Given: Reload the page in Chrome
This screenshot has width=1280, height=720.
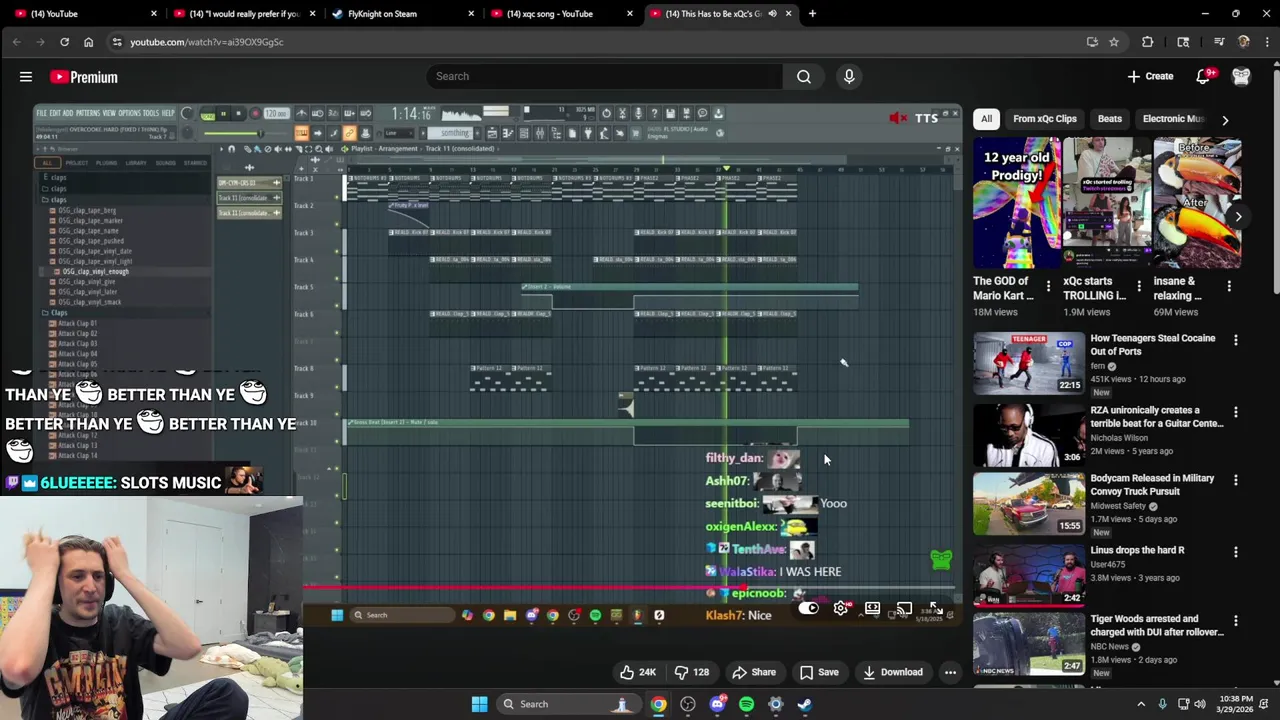Looking at the screenshot, I should 64,42.
